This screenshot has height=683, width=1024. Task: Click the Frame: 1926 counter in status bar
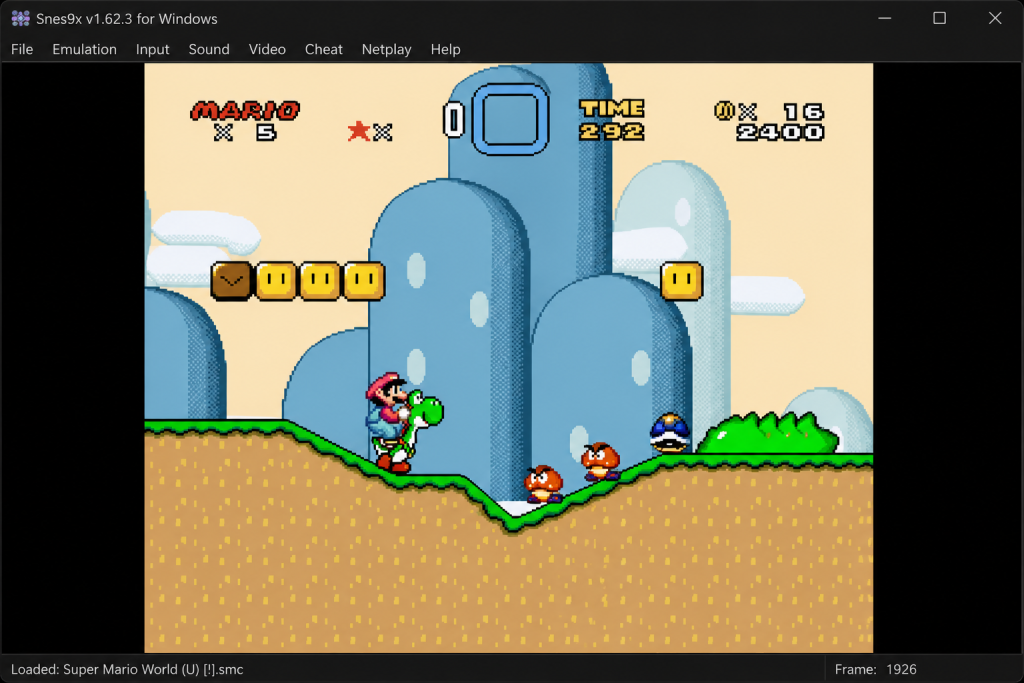click(875, 669)
